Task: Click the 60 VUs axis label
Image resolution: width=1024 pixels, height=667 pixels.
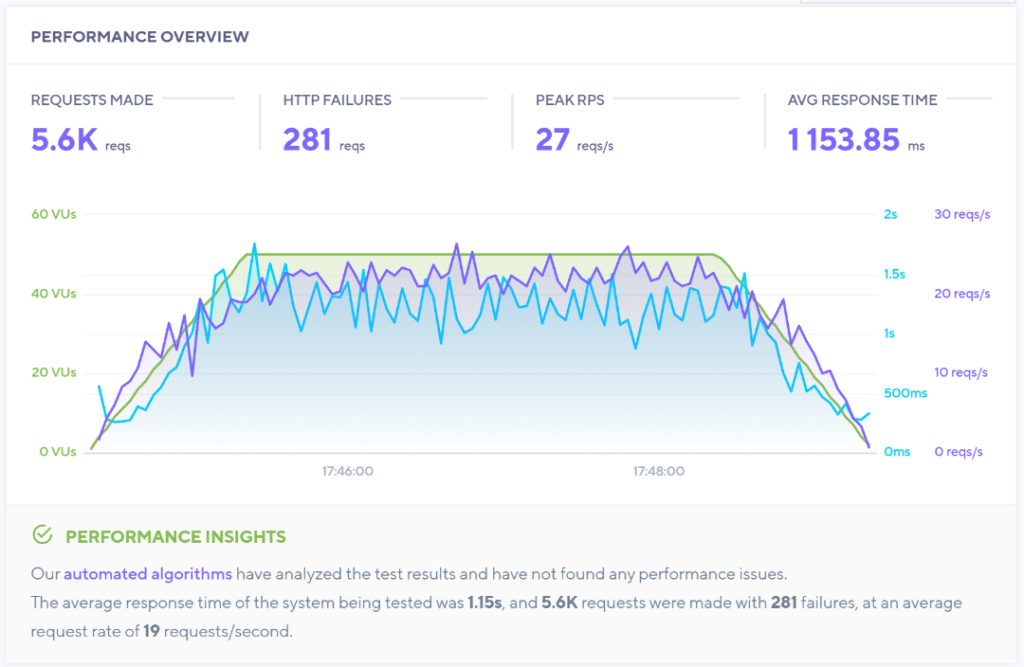Action: coord(53,214)
